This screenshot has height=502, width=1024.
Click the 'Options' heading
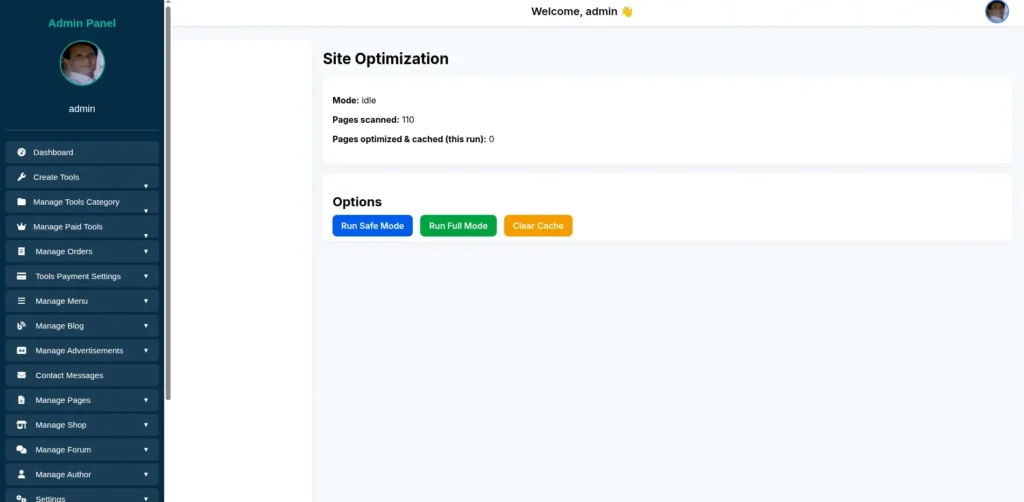(x=357, y=202)
